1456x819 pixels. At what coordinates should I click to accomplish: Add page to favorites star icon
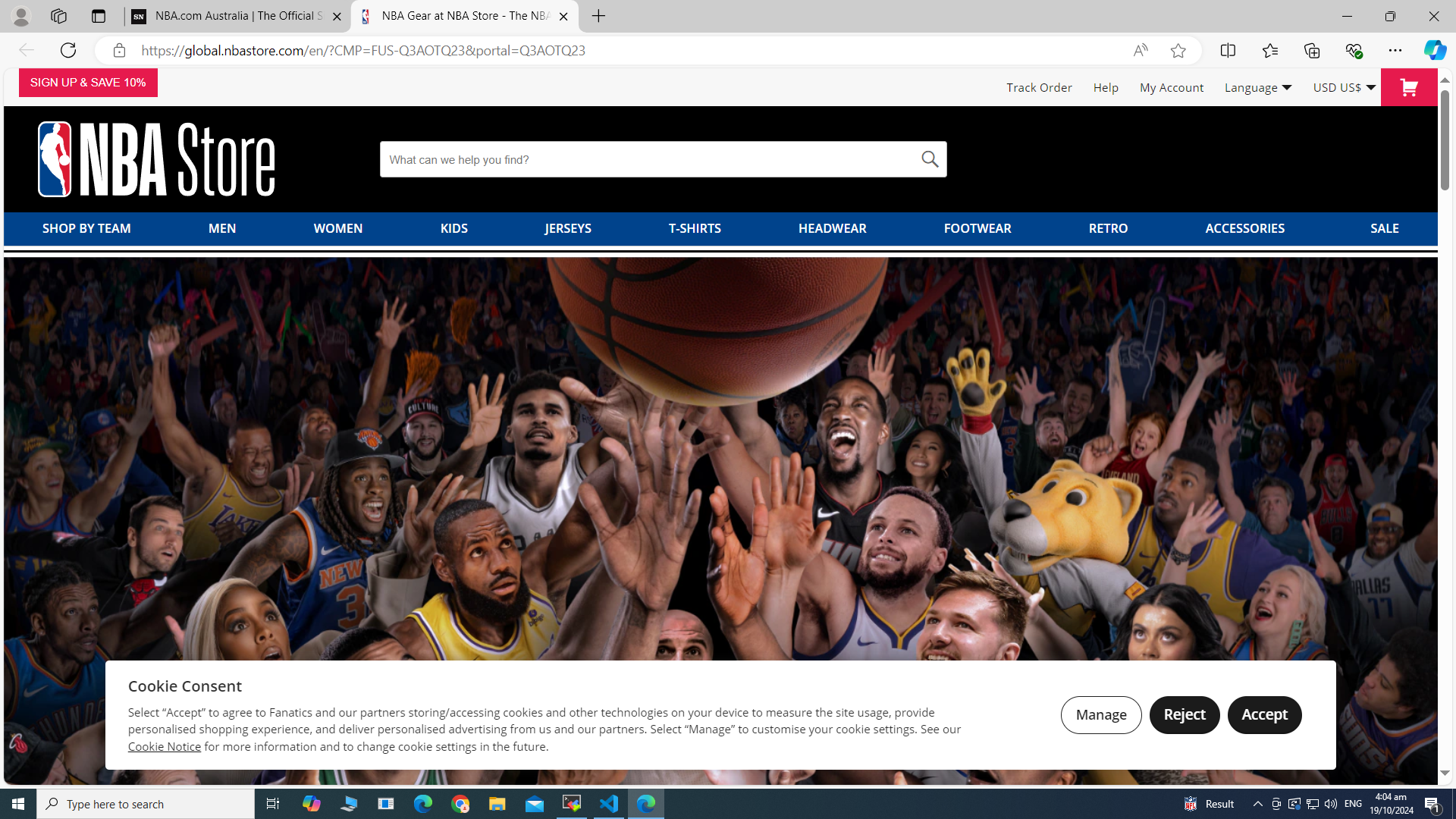click(x=1178, y=51)
